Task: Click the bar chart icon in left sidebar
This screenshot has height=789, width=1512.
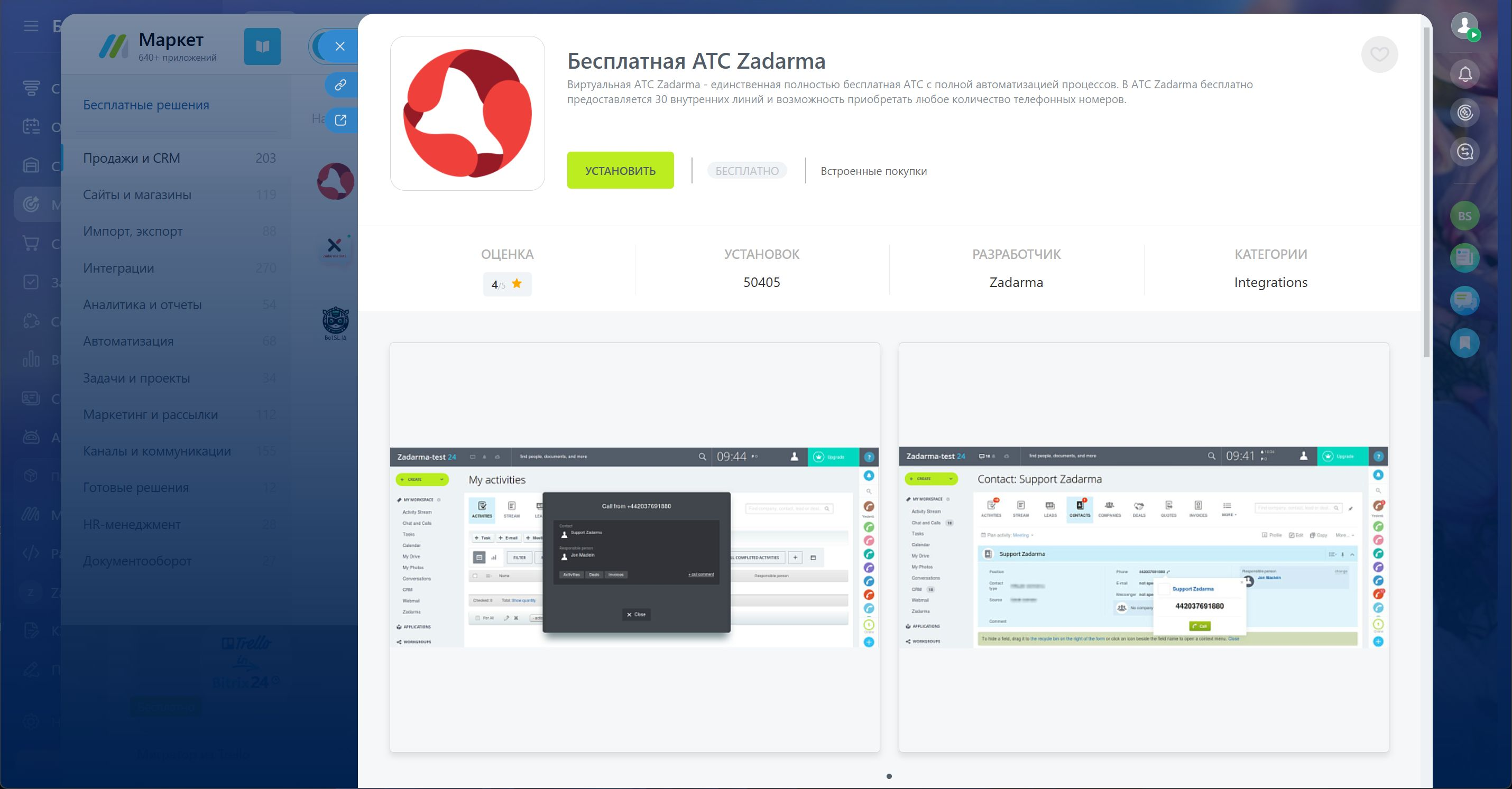Action: [x=31, y=359]
